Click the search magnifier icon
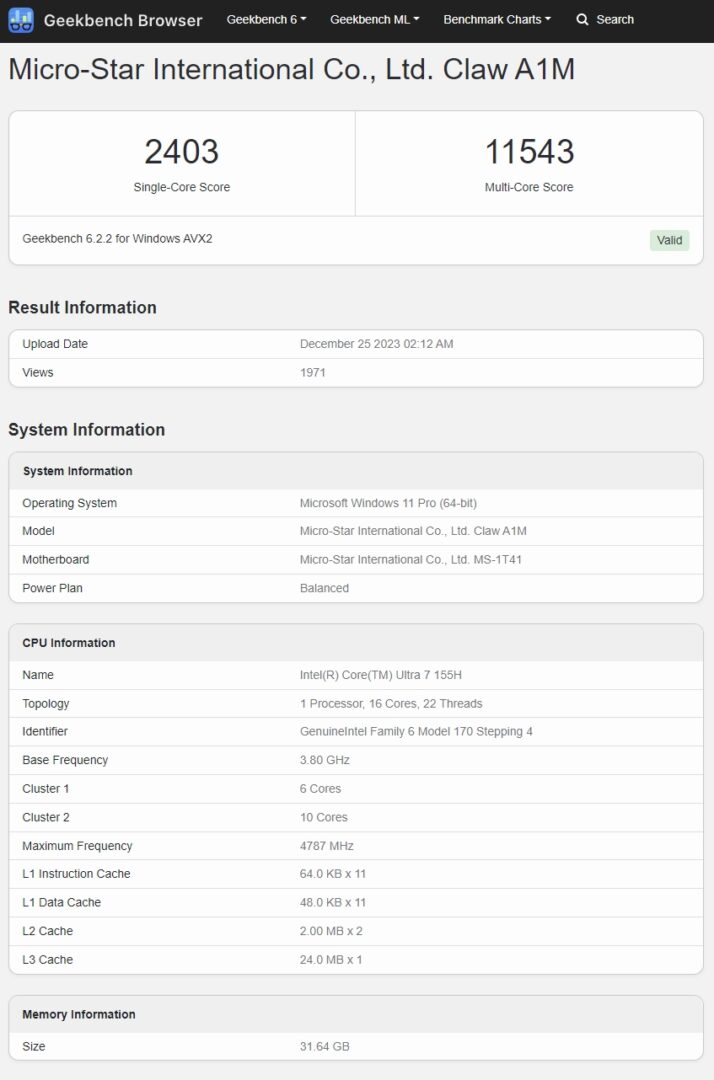 582,20
